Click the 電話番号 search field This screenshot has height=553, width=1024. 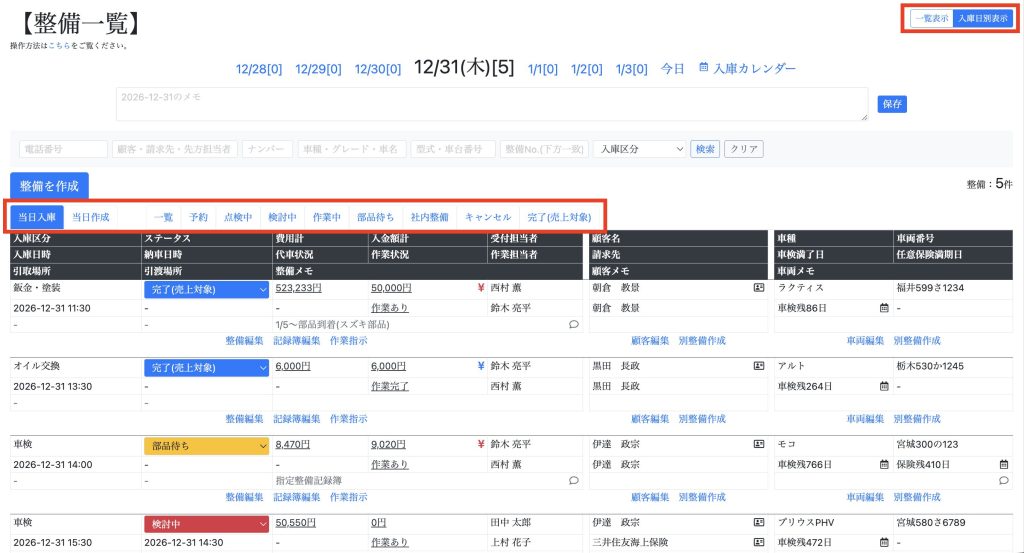(x=63, y=149)
